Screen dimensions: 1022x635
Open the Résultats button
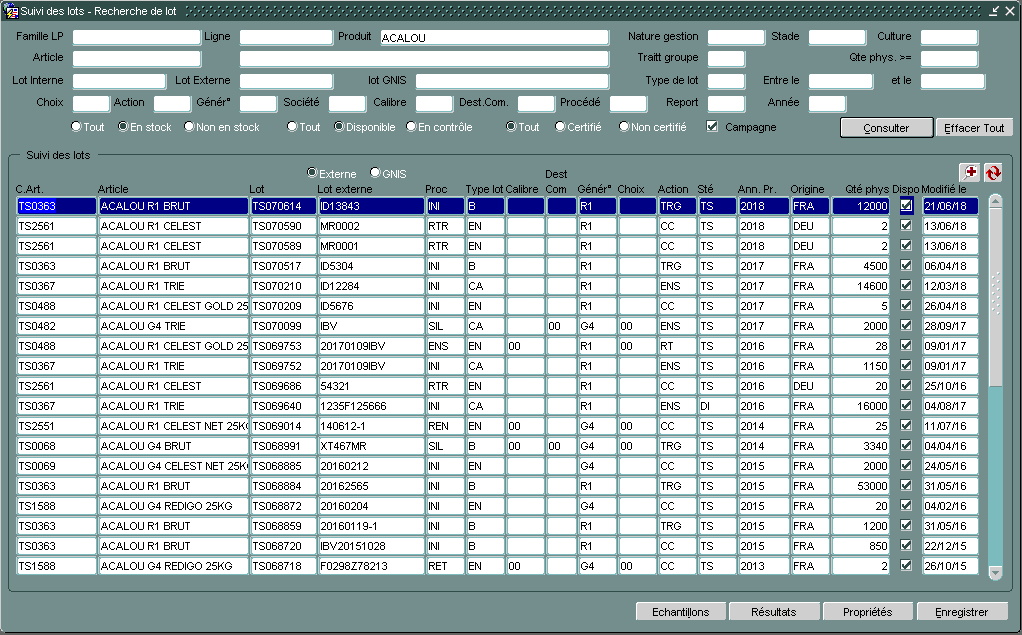[774, 612]
